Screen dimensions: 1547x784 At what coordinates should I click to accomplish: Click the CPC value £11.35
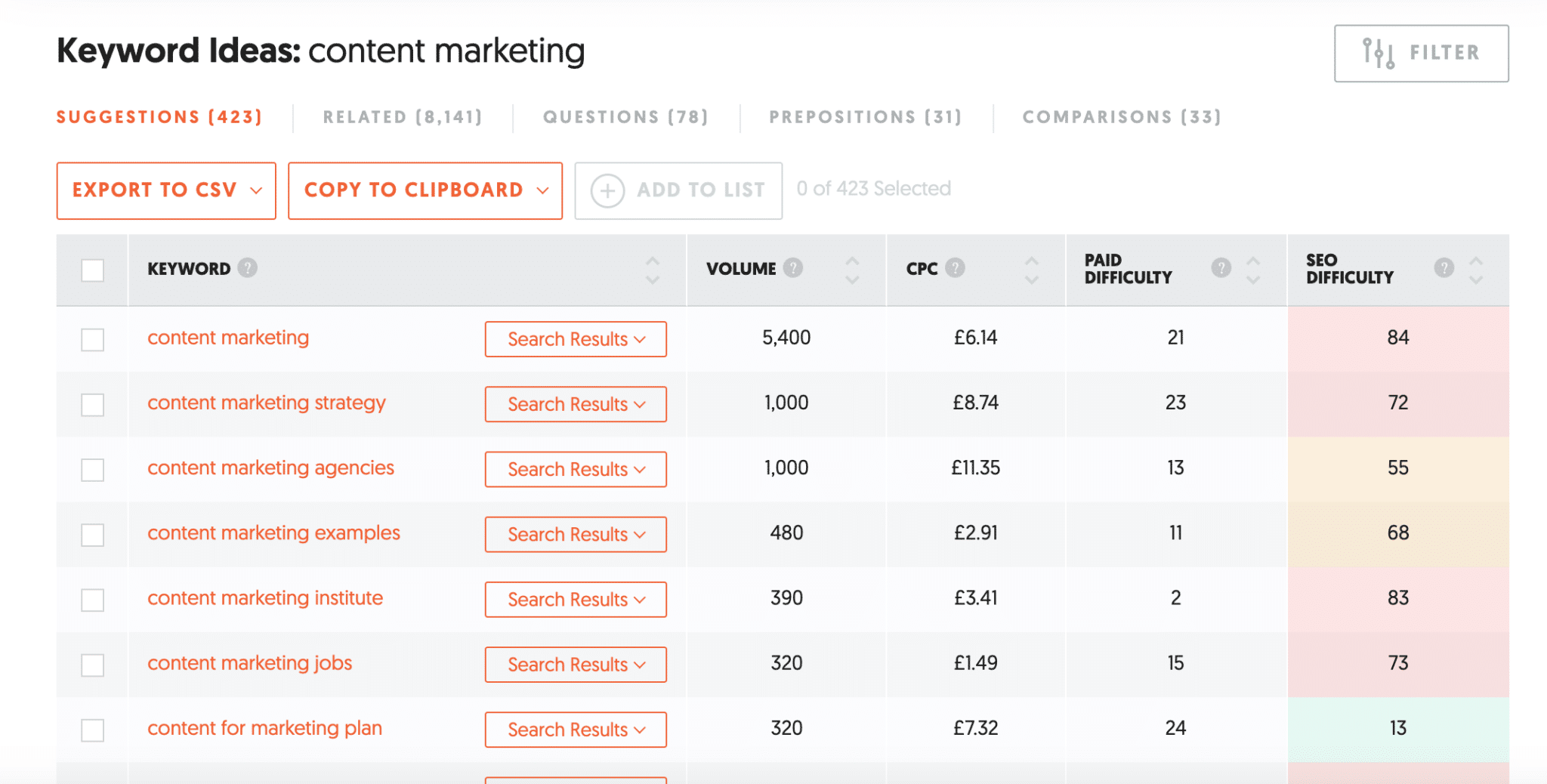click(x=975, y=468)
